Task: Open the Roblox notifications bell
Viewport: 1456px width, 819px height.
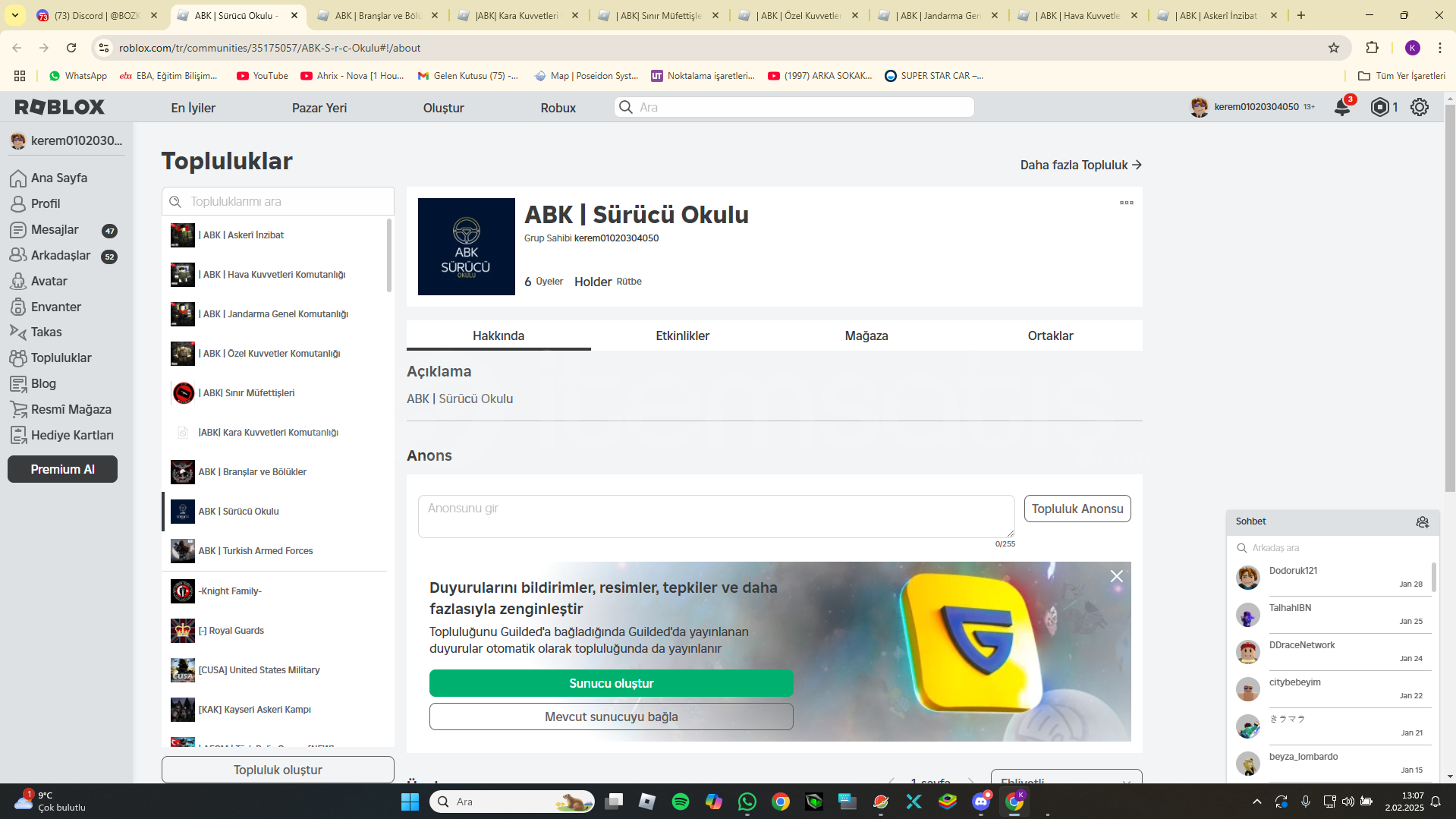Action: (x=1342, y=107)
